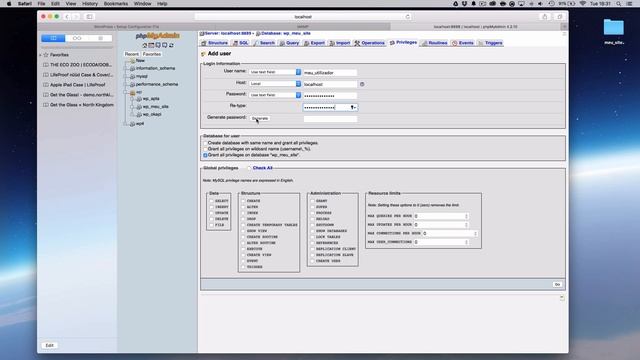The height and width of the screenshot is (360, 640).
Task: Adjust the MAX QUERIES PER HOUR stepper
Action: [466, 216]
